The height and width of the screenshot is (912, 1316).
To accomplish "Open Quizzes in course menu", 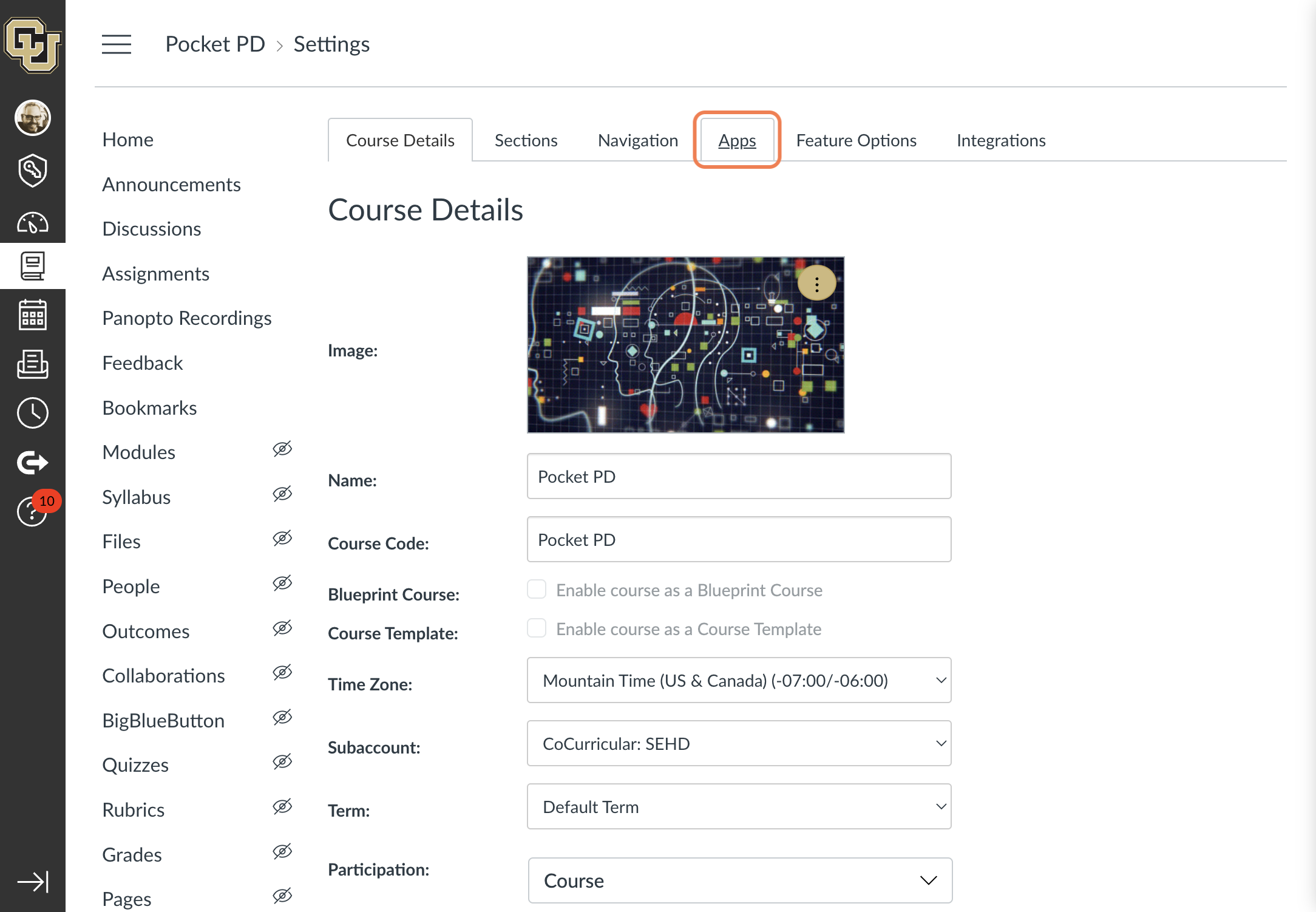I will 135,765.
